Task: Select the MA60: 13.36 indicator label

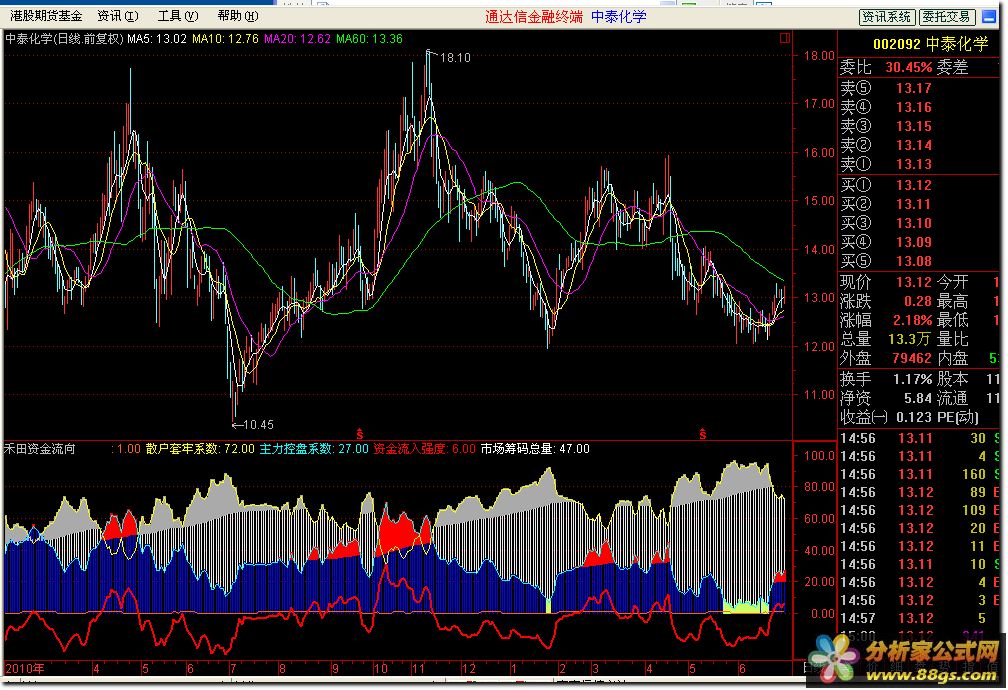Action: tap(369, 39)
